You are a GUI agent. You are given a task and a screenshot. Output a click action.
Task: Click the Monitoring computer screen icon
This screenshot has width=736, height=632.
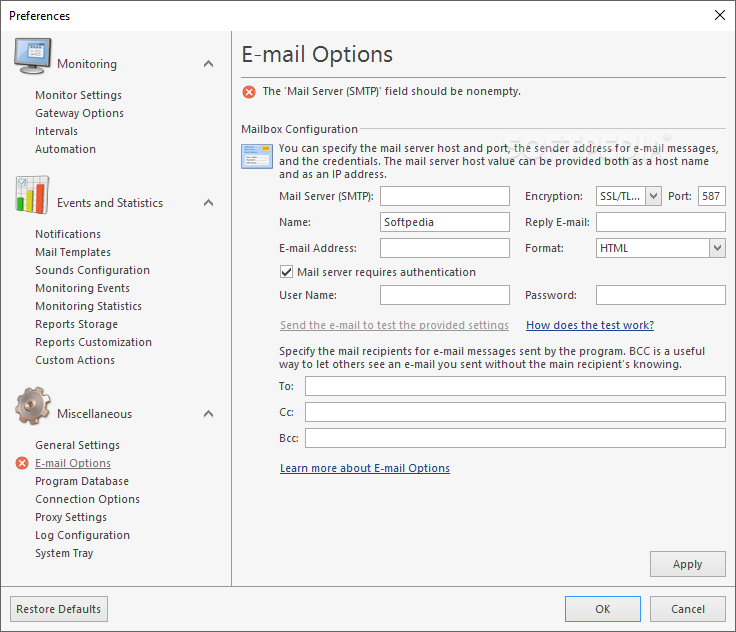pyautogui.click(x=32, y=56)
